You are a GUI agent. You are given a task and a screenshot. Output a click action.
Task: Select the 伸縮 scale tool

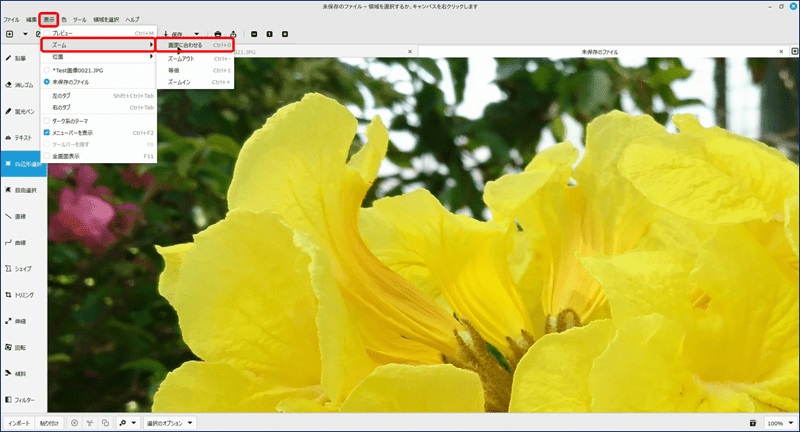(23, 321)
